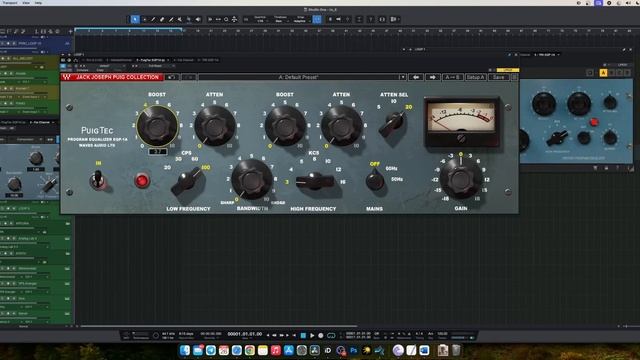Open the Help menu
This screenshot has width=640, height=360.
[x=38, y=2]
